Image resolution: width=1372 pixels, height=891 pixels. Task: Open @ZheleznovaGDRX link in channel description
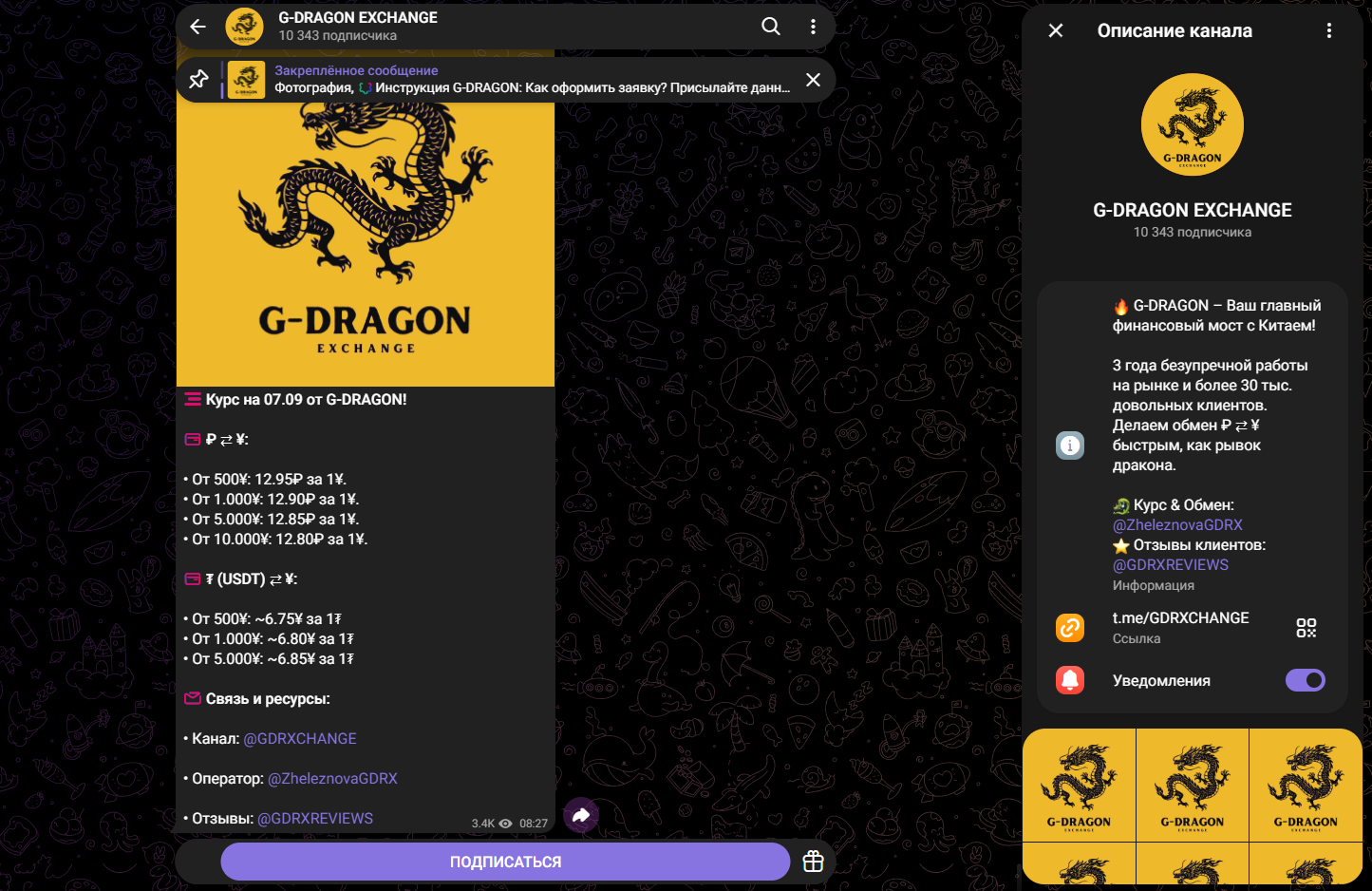click(x=1177, y=525)
